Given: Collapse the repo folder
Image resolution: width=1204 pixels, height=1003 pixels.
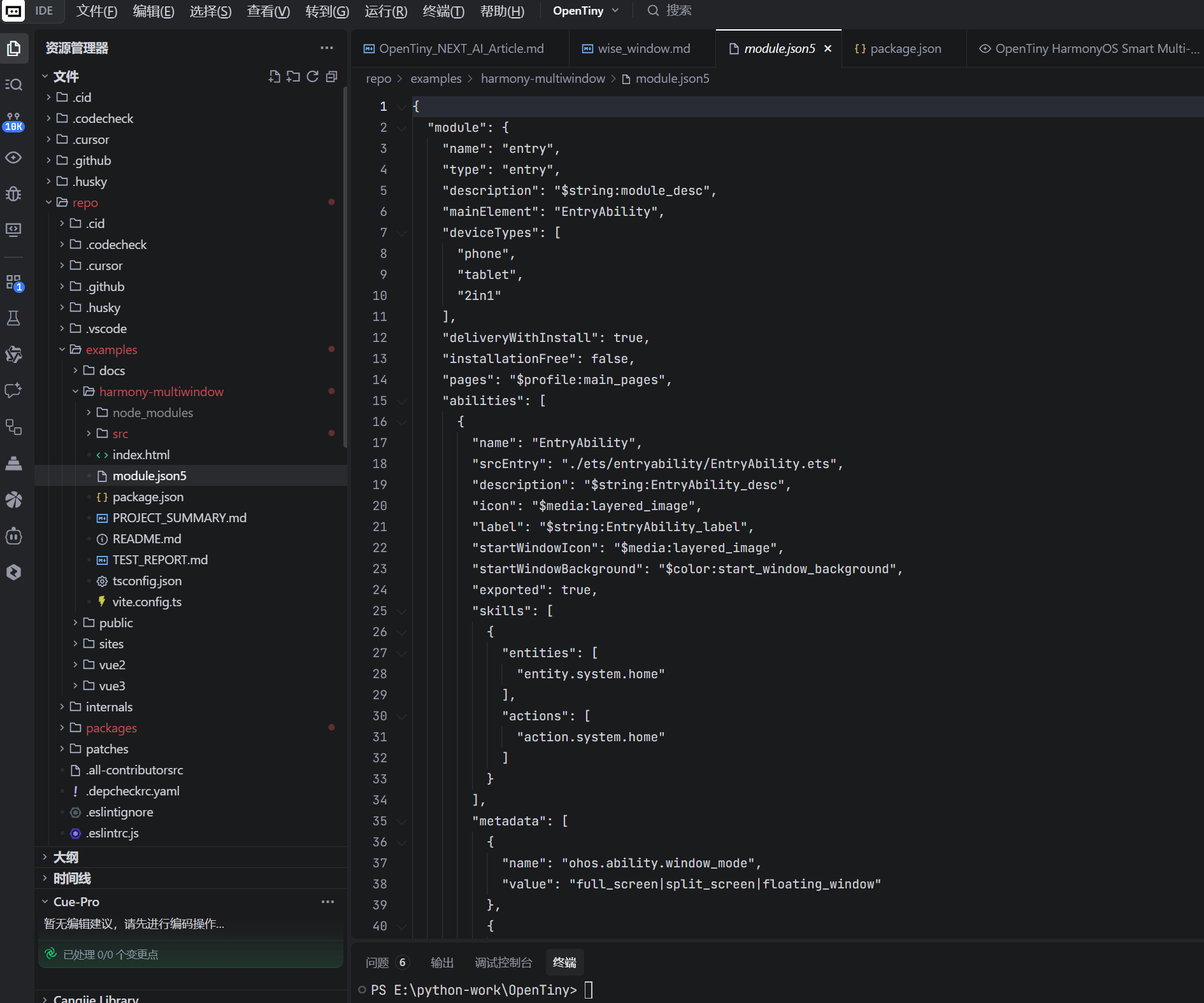Looking at the screenshot, I should coord(48,203).
